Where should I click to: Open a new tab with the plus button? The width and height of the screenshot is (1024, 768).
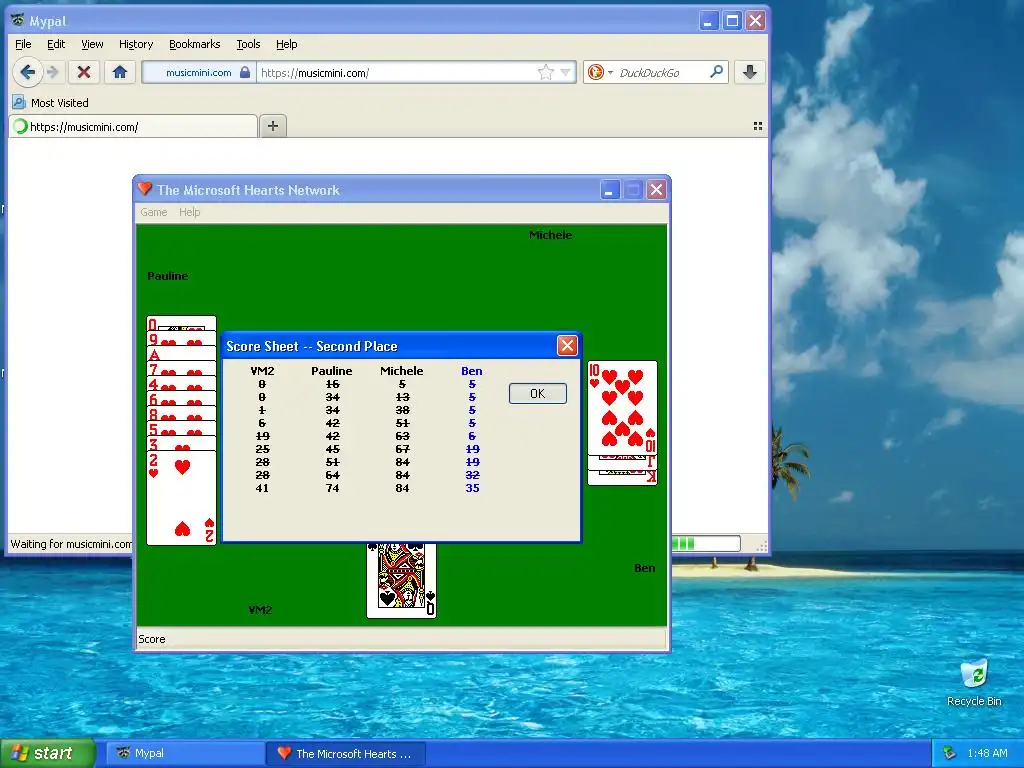point(273,126)
